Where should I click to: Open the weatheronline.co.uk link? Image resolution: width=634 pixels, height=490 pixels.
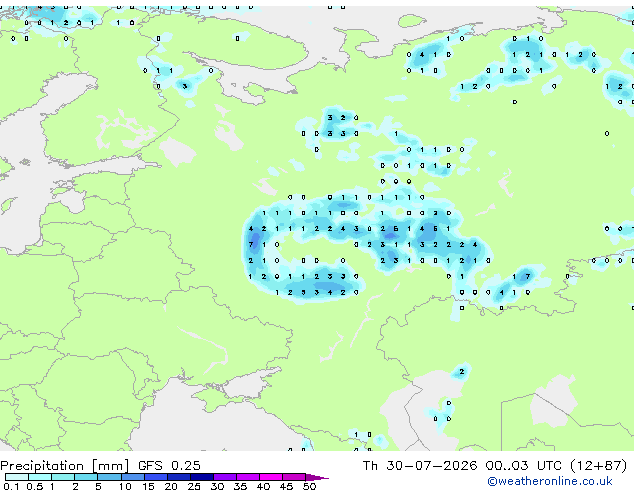[x=550, y=481]
